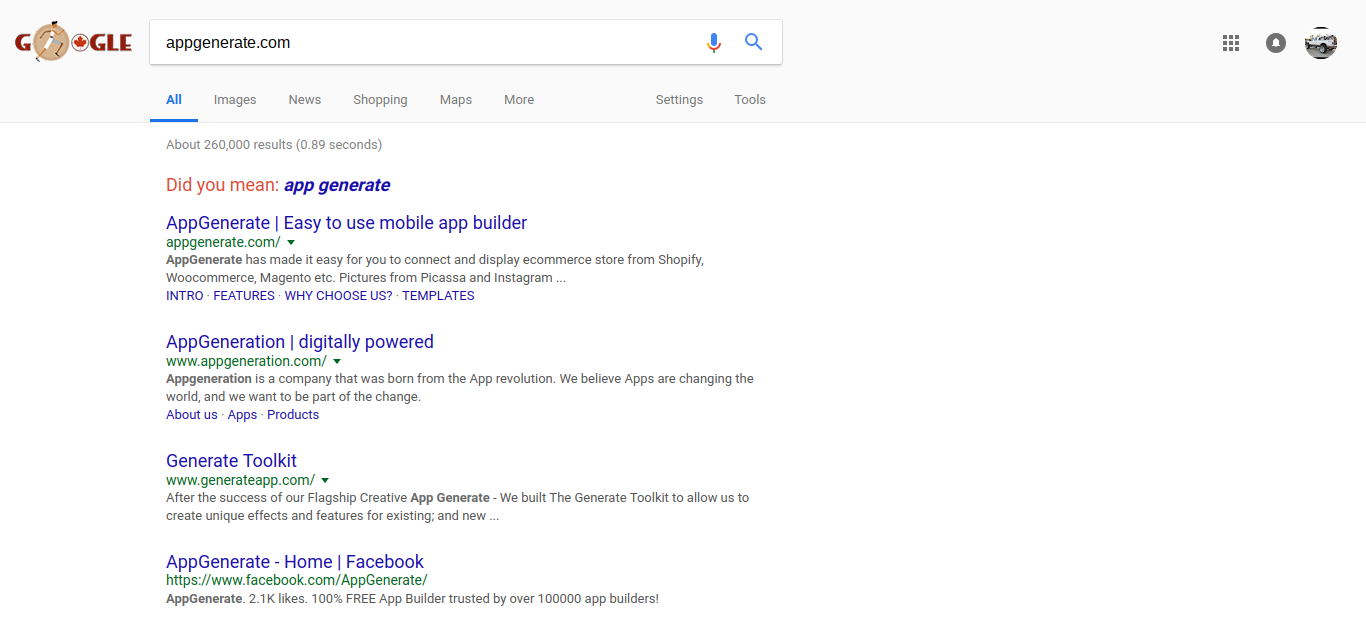Open the FEATURES sitelink
Screen dimensions: 1366x629
coord(244,296)
